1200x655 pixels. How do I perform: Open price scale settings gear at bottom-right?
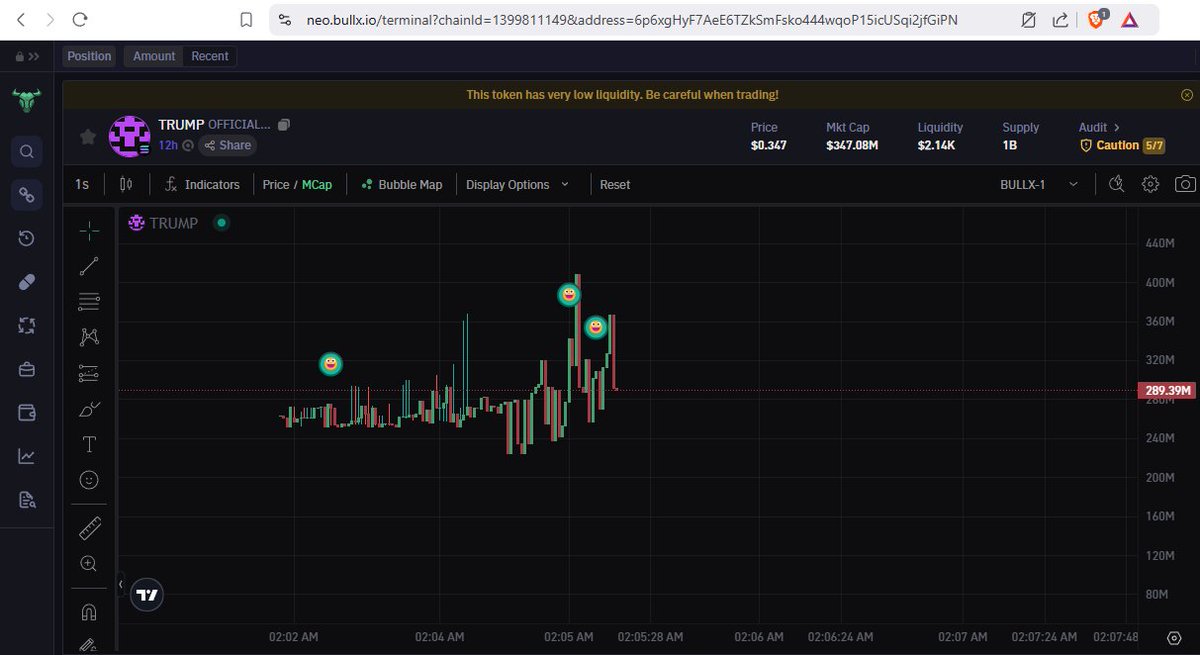pos(1175,637)
